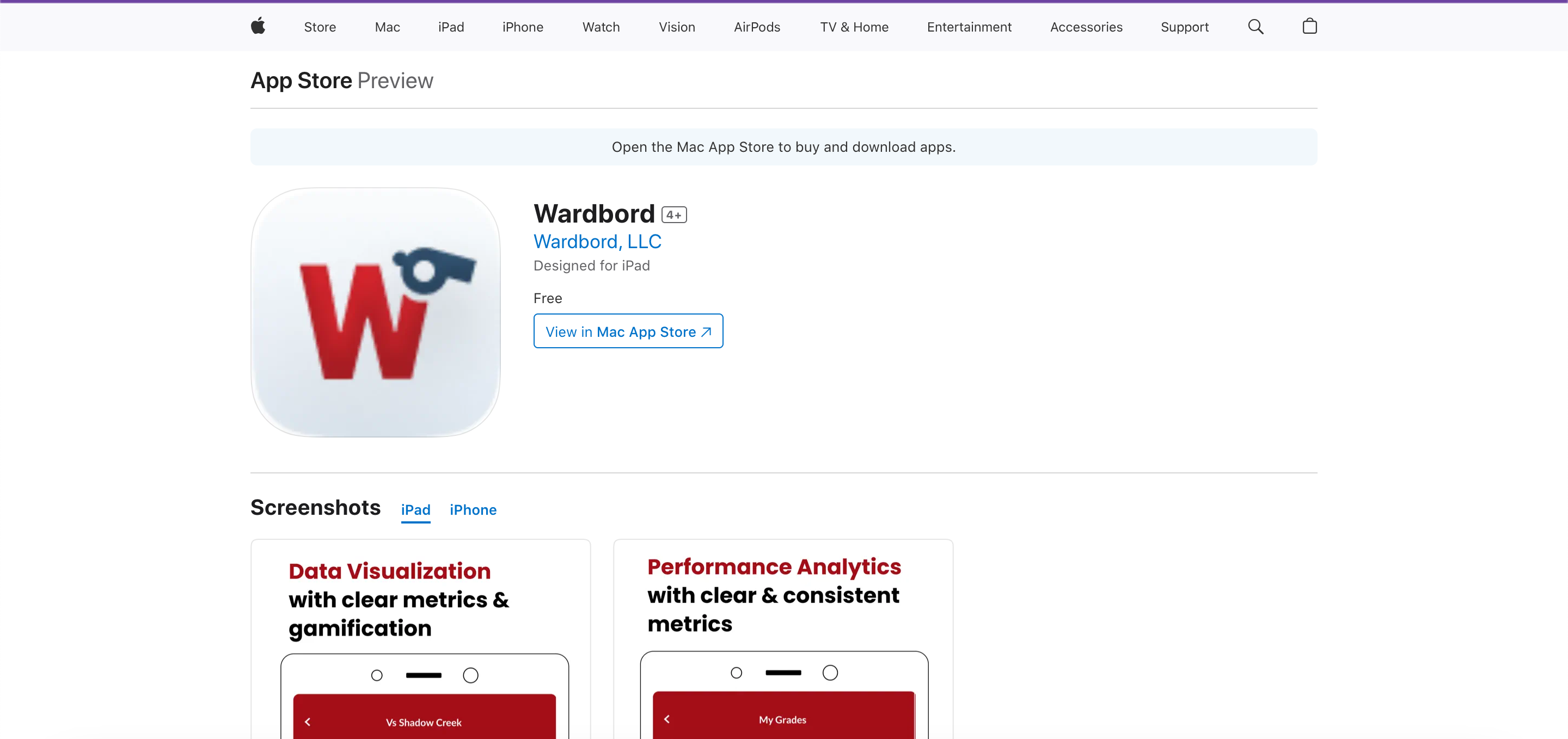This screenshot has height=739, width=1568.
Task: Open the AirPods menu item
Action: tap(757, 27)
